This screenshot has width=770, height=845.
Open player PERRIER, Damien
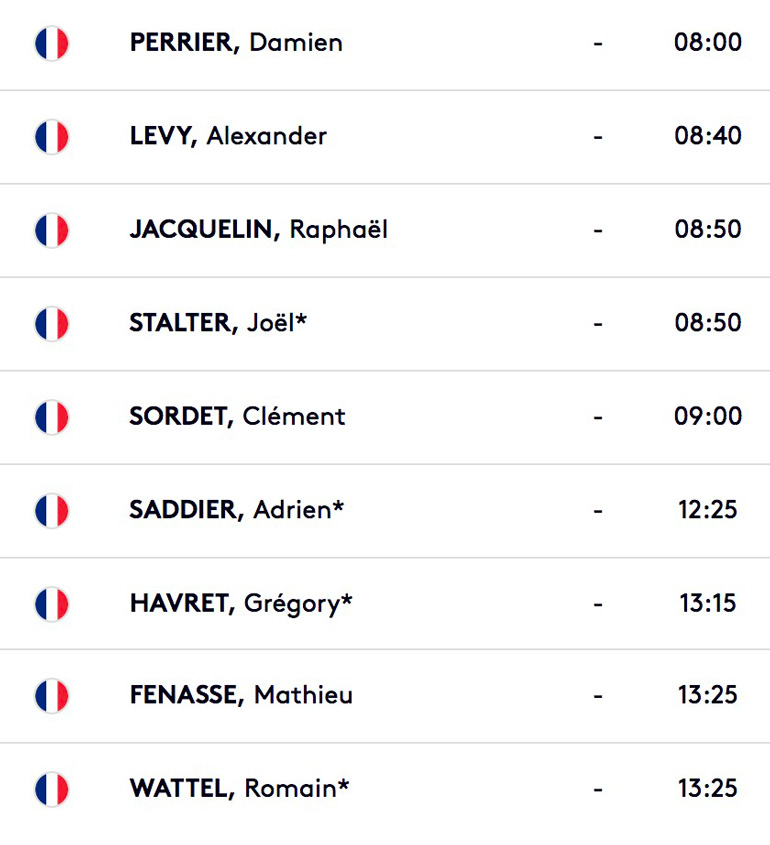tap(236, 43)
